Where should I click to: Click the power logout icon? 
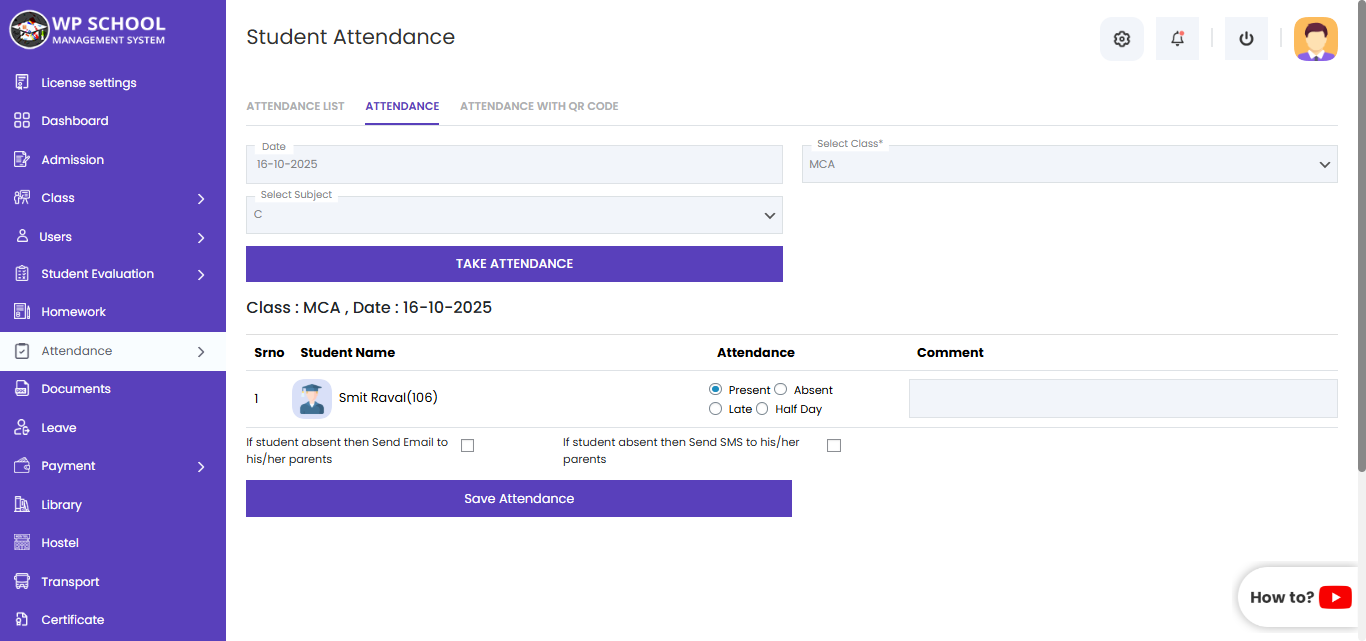pos(1246,39)
